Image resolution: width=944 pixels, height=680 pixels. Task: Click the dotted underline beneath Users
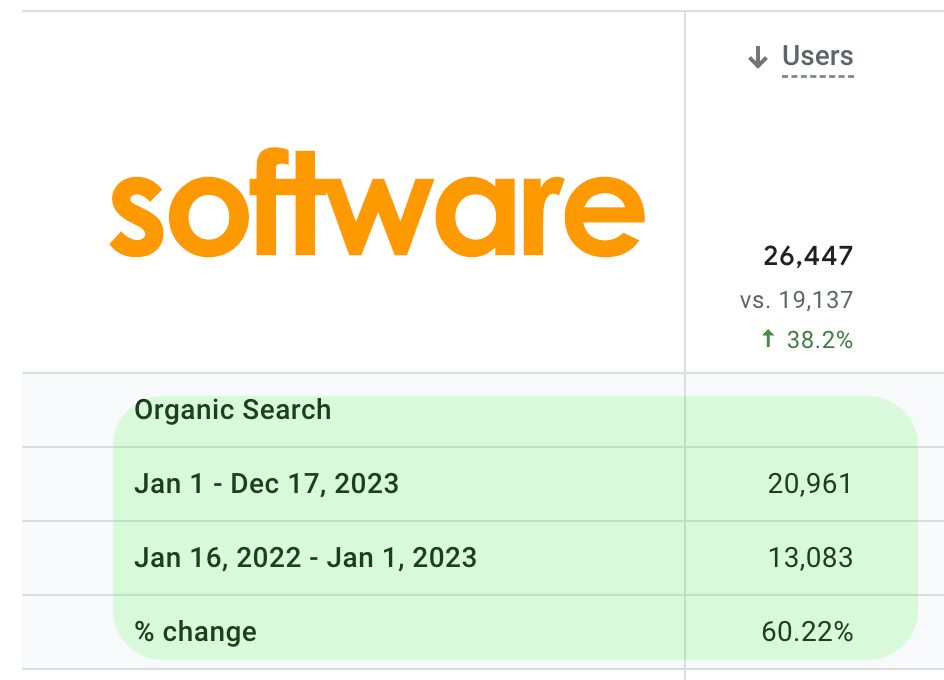pos(818,76)
